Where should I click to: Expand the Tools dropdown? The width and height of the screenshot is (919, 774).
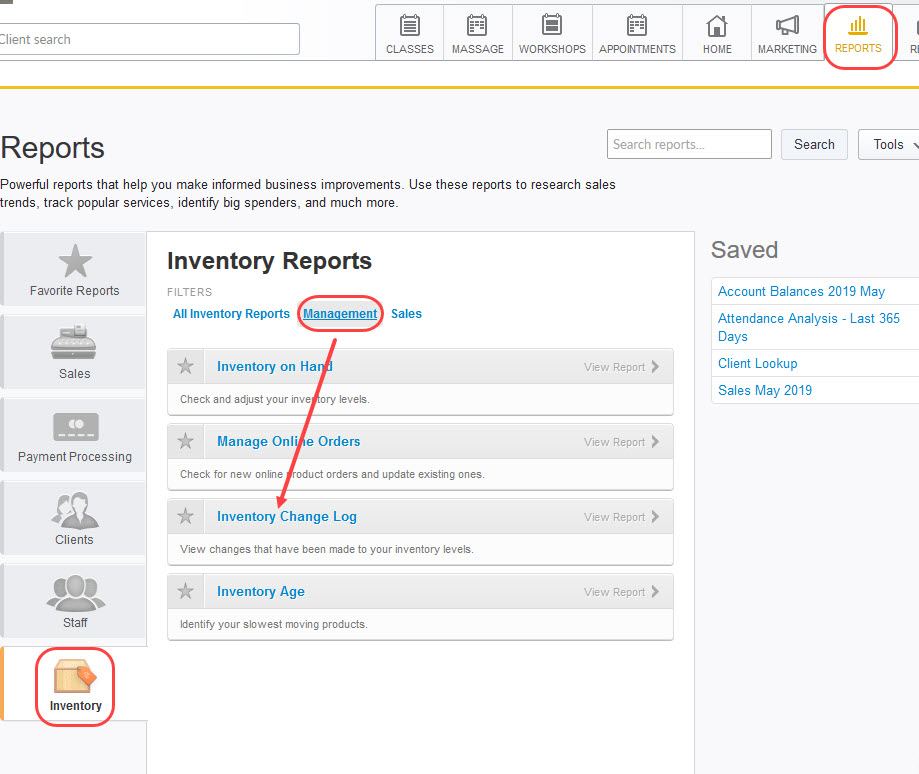coord(889,145)
